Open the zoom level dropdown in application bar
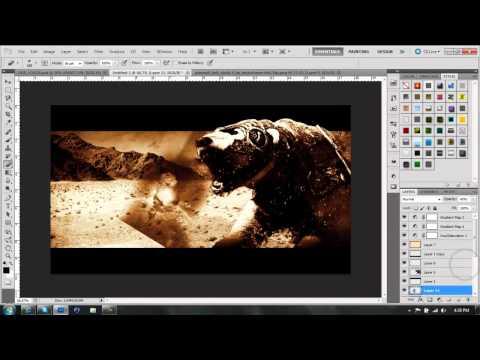The image size is (480, 360). (249, 52)
